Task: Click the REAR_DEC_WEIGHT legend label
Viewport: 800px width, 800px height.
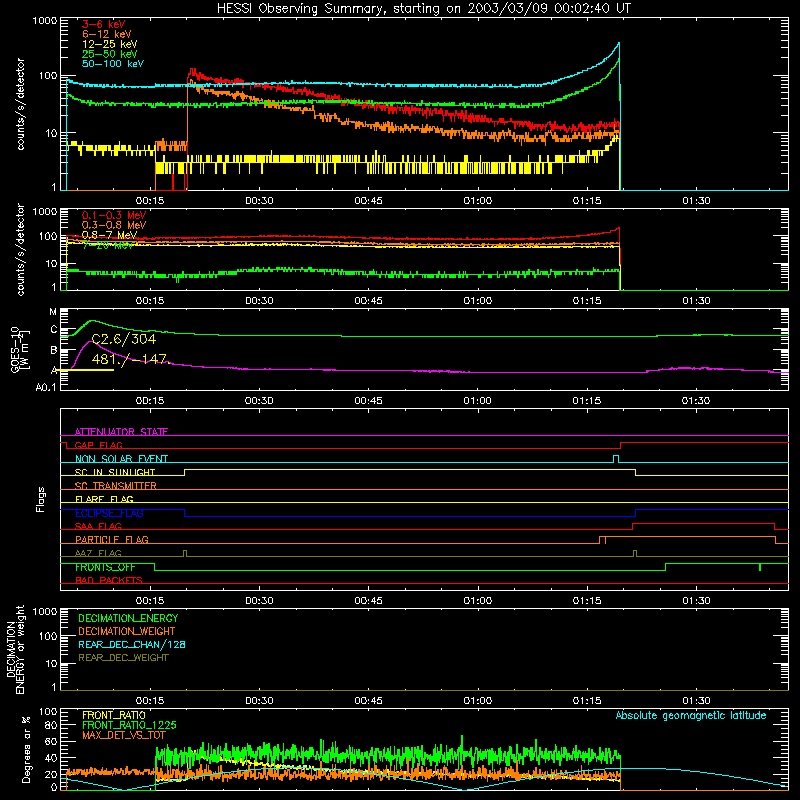Action: (123, 658)
